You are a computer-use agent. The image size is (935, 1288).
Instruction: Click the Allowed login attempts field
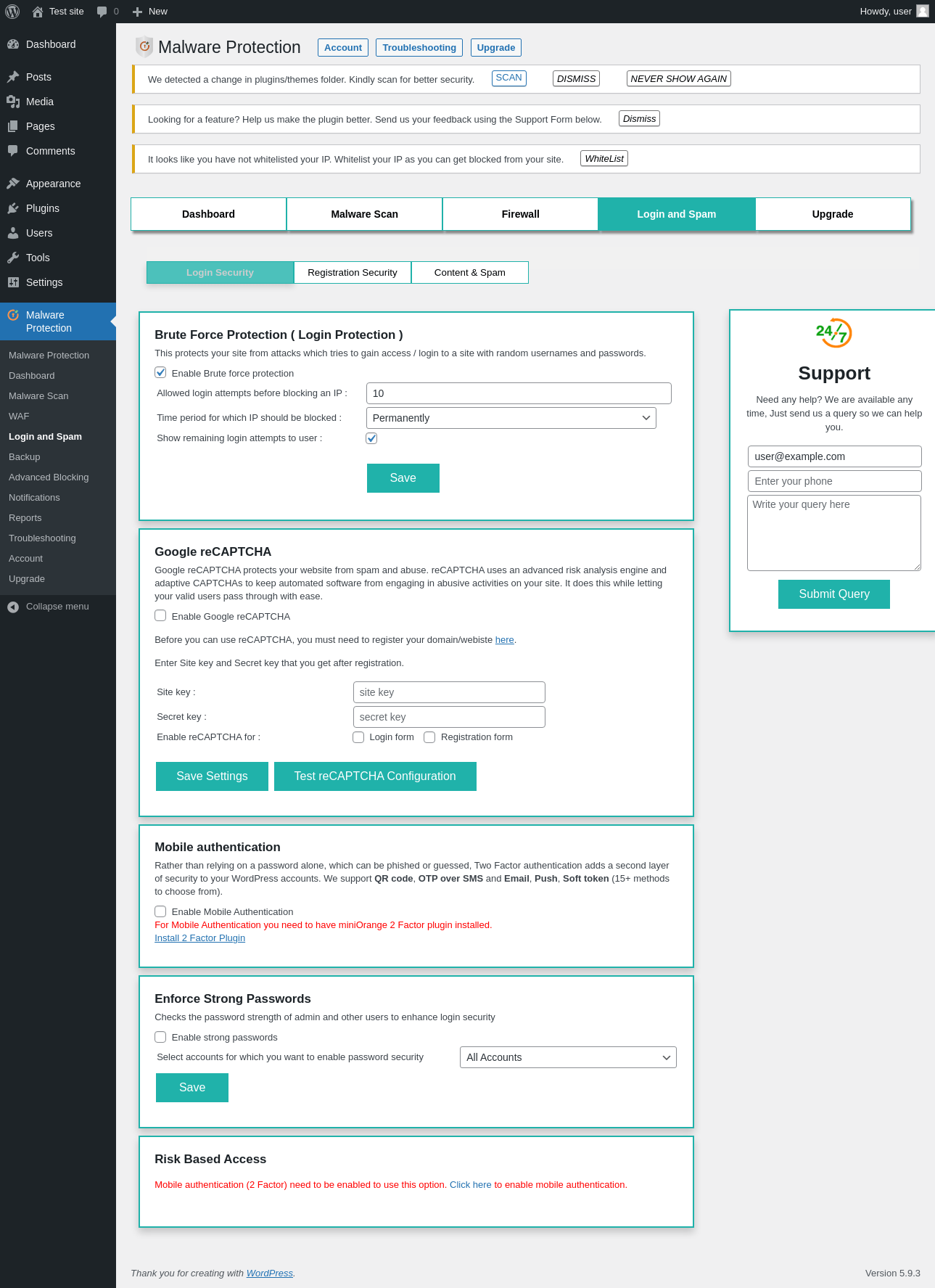(519, 393)
